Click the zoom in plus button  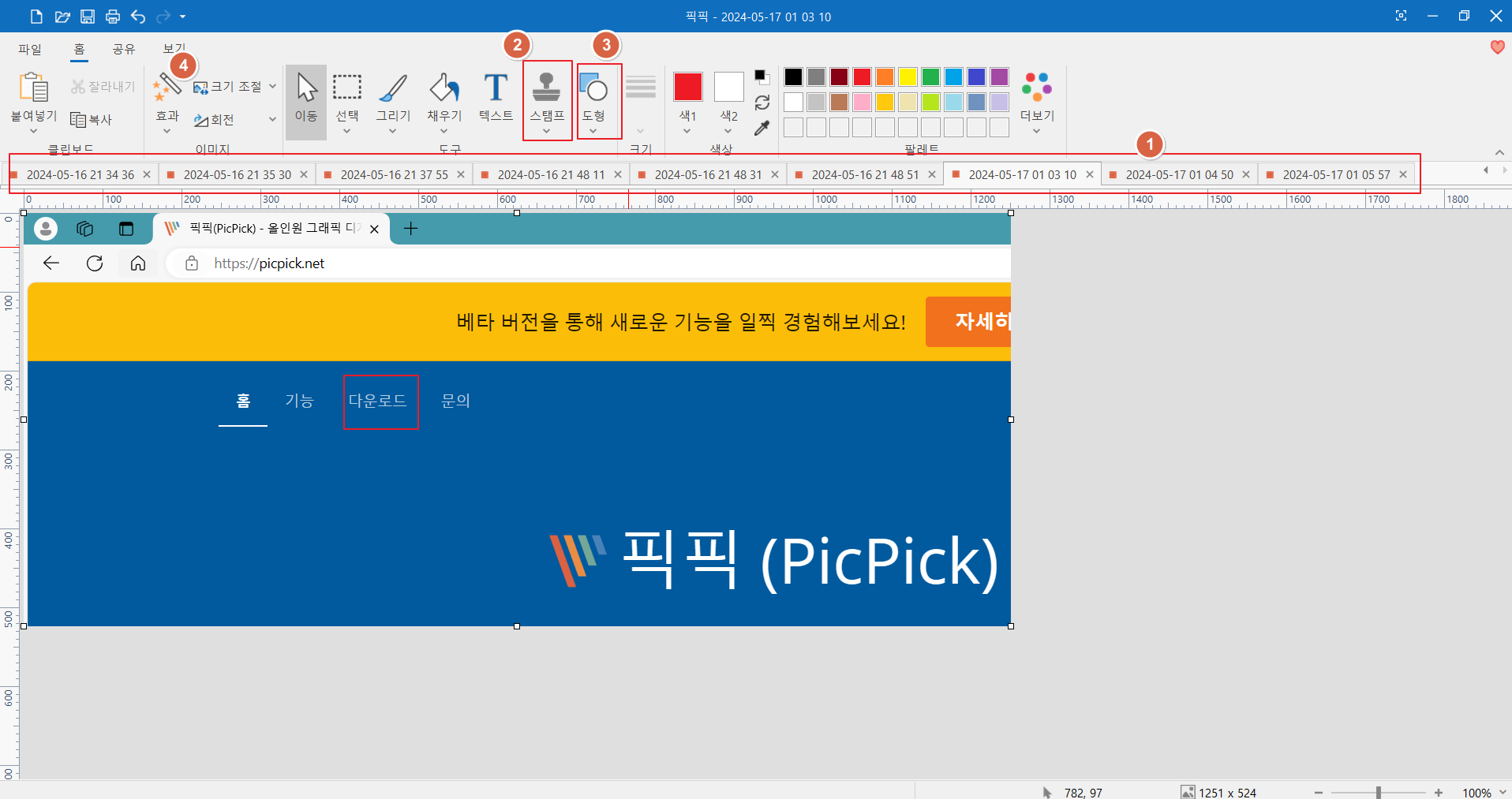click(1439, 792)
